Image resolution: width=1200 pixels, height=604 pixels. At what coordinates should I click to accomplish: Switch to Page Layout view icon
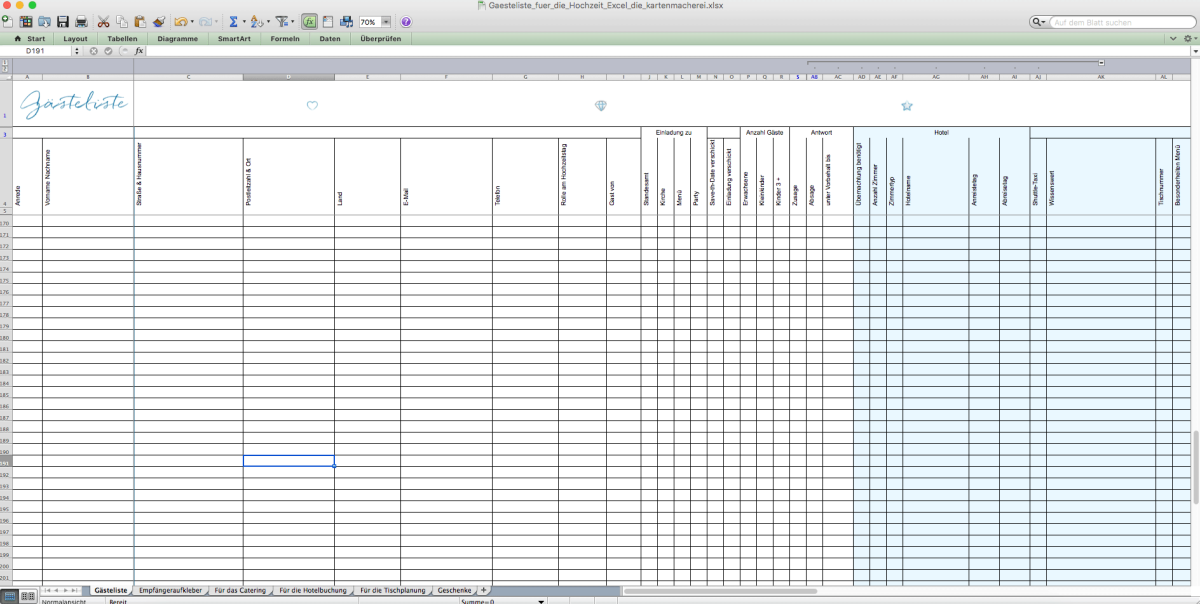tap(27, 595)
